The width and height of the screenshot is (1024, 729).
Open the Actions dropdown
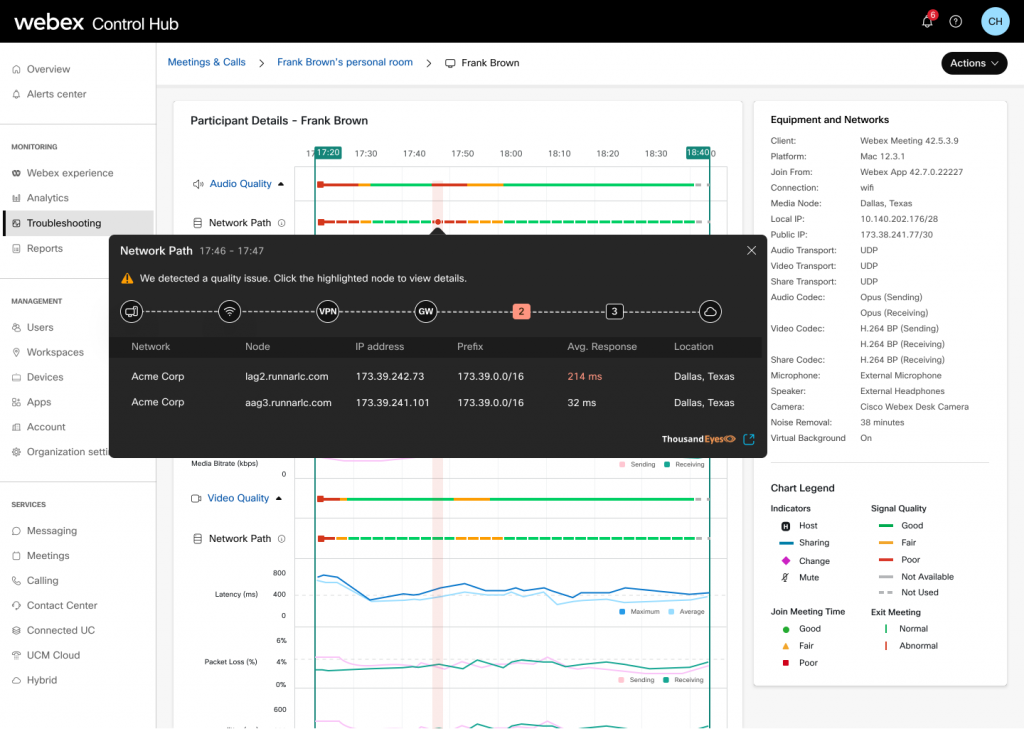pos(973,62)
